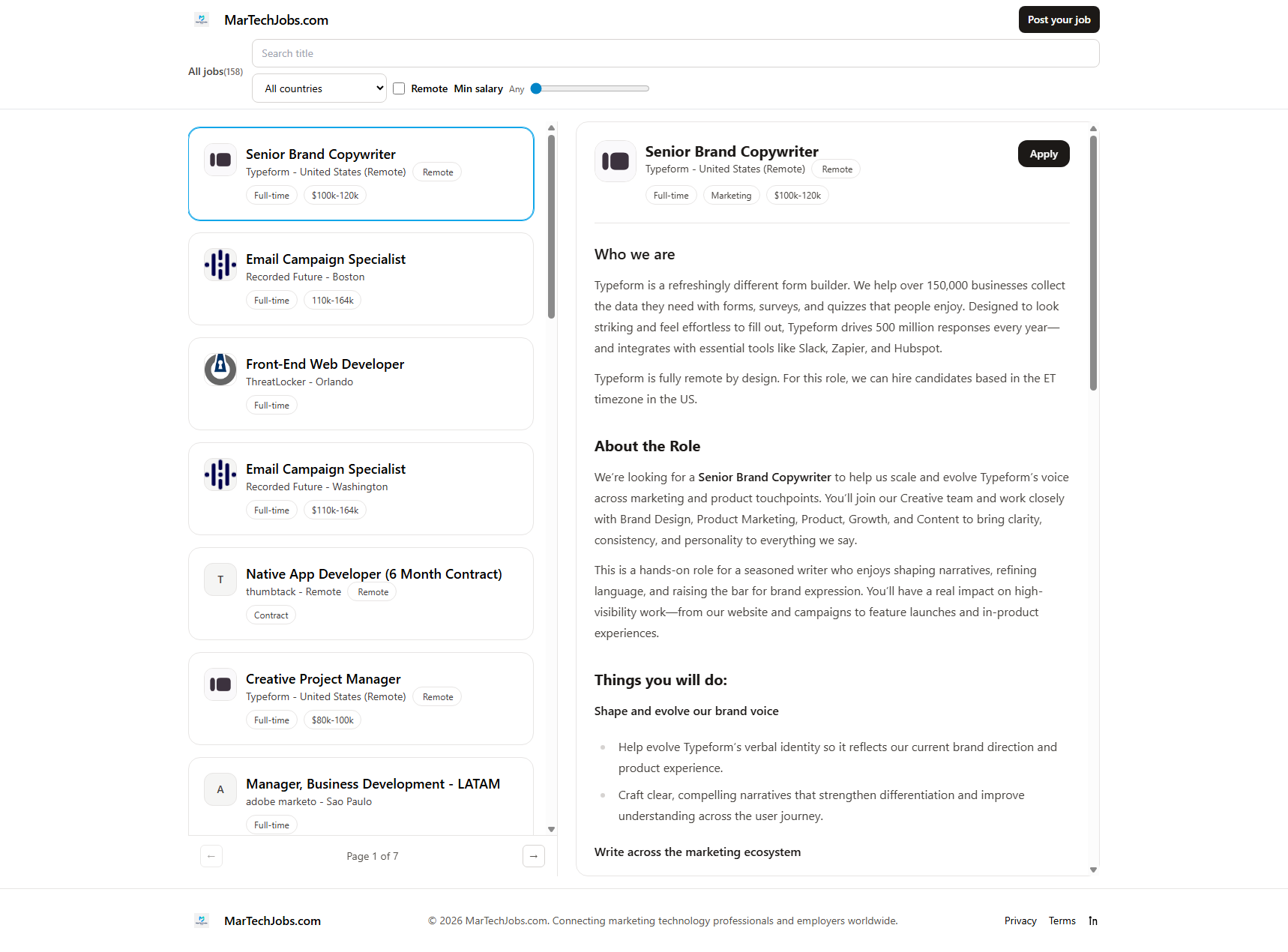Open the All countries dropdown

point(319,88)
